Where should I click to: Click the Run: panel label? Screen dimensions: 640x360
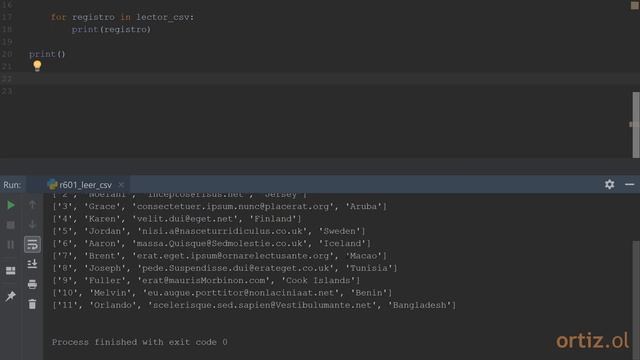(x=12, y=185)
